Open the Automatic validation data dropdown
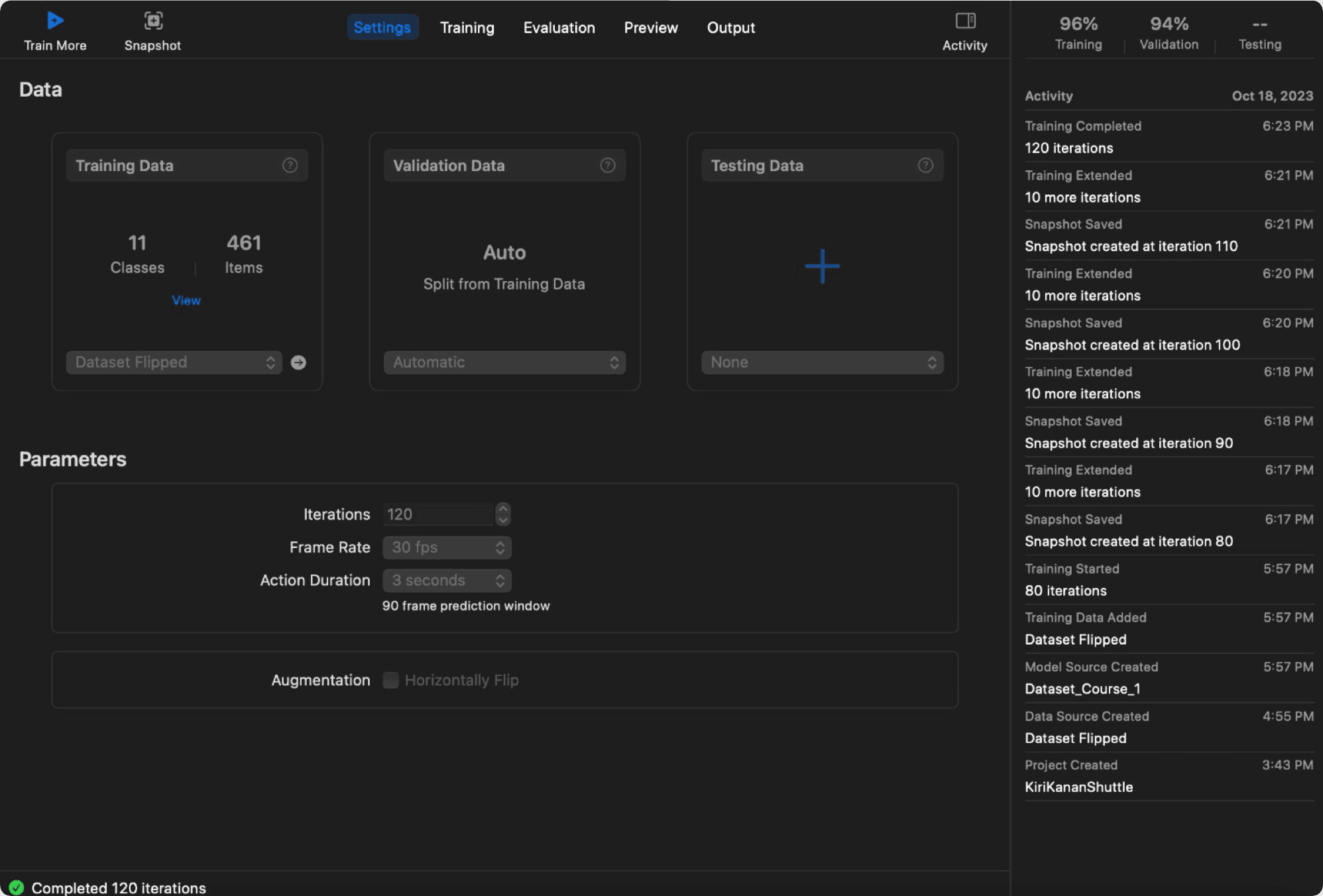This screenshot has height=896, width=1323. point(504,363)
